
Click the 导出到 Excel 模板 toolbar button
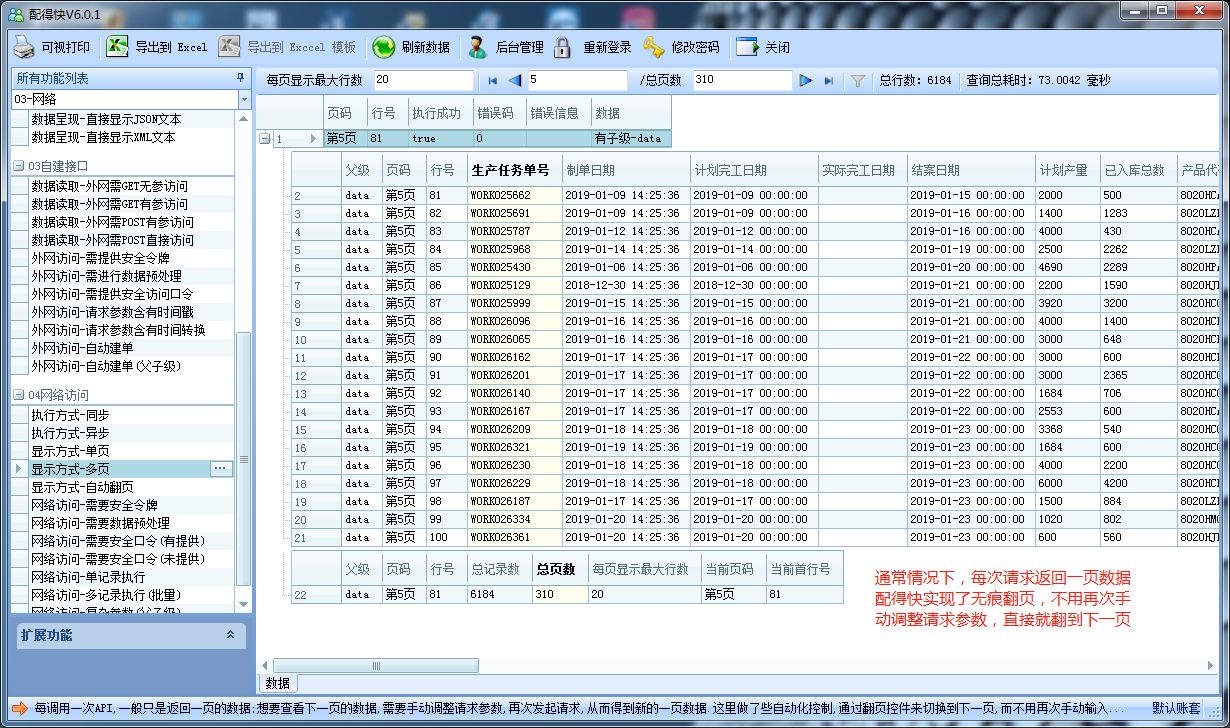pyautogui.click(x=287, y=47)
